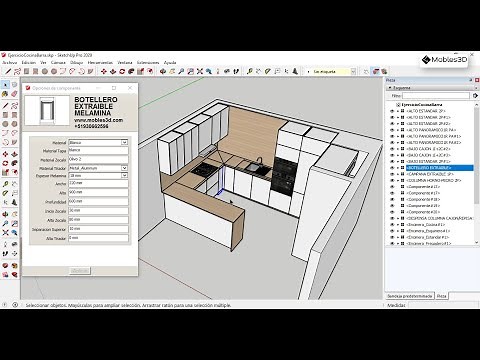Click the 3D Text tool in top toolbar
Image resolution: width=480 pixels, height=360 pixels.
295,71
